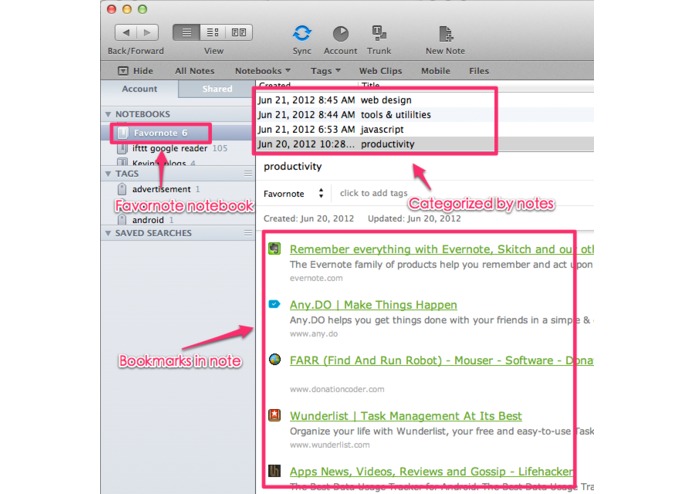Click the FARR globe favicon

(x=275, y=359)
